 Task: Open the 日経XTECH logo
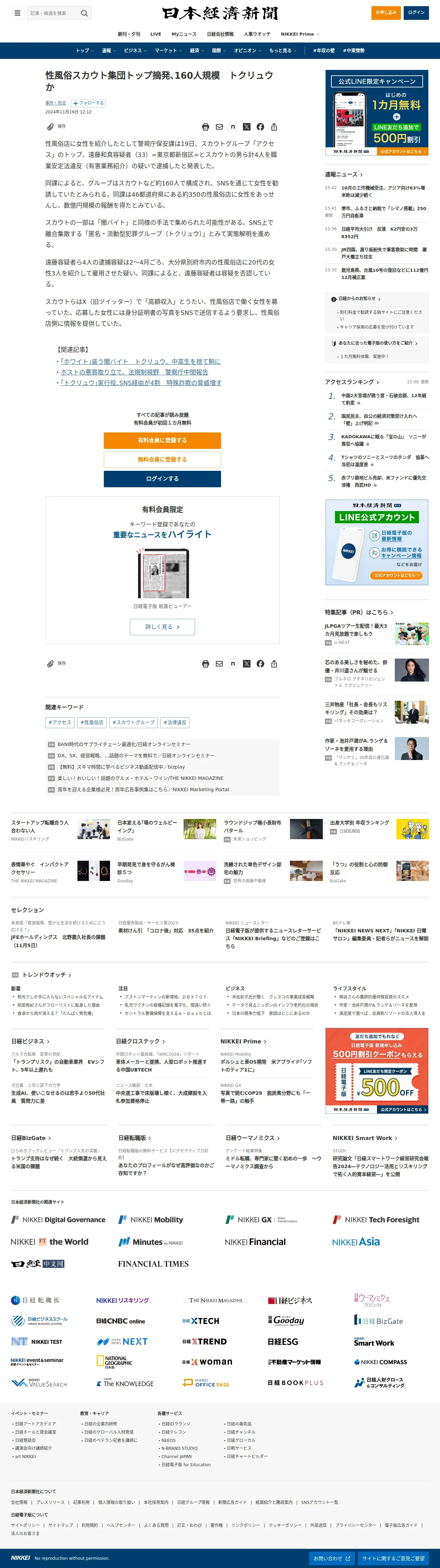click(x=201, y=1321)
